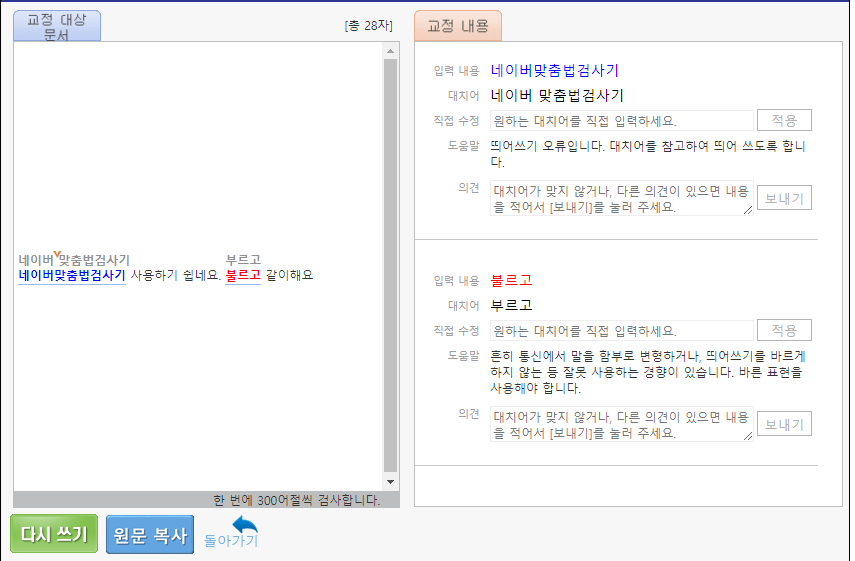Click the 띄어쓰기 오류입니다 help text

[x=647, y=154]
